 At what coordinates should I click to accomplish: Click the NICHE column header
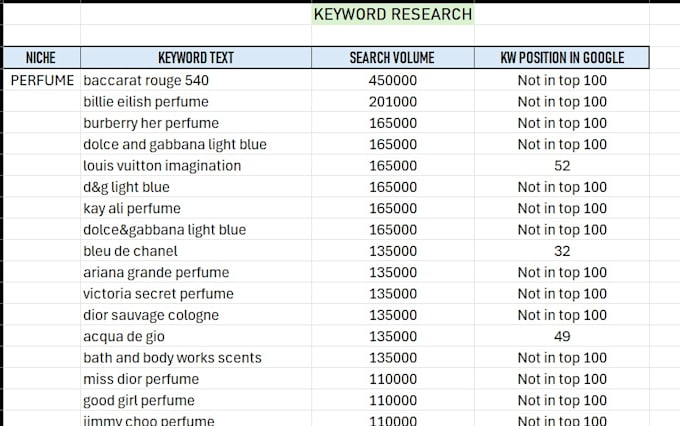(x=42, y=58)
